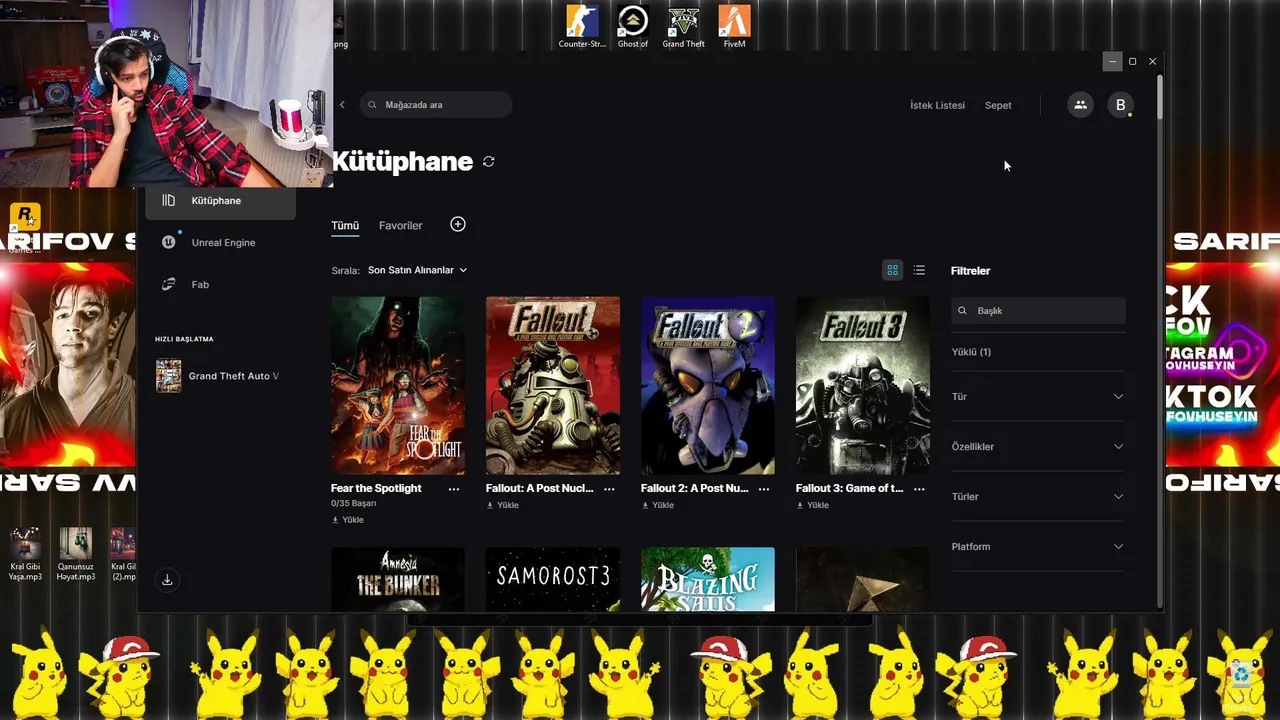Open İstek Listesi wishlist
This screenshot has height=720, width=1280.
(937, 105)
